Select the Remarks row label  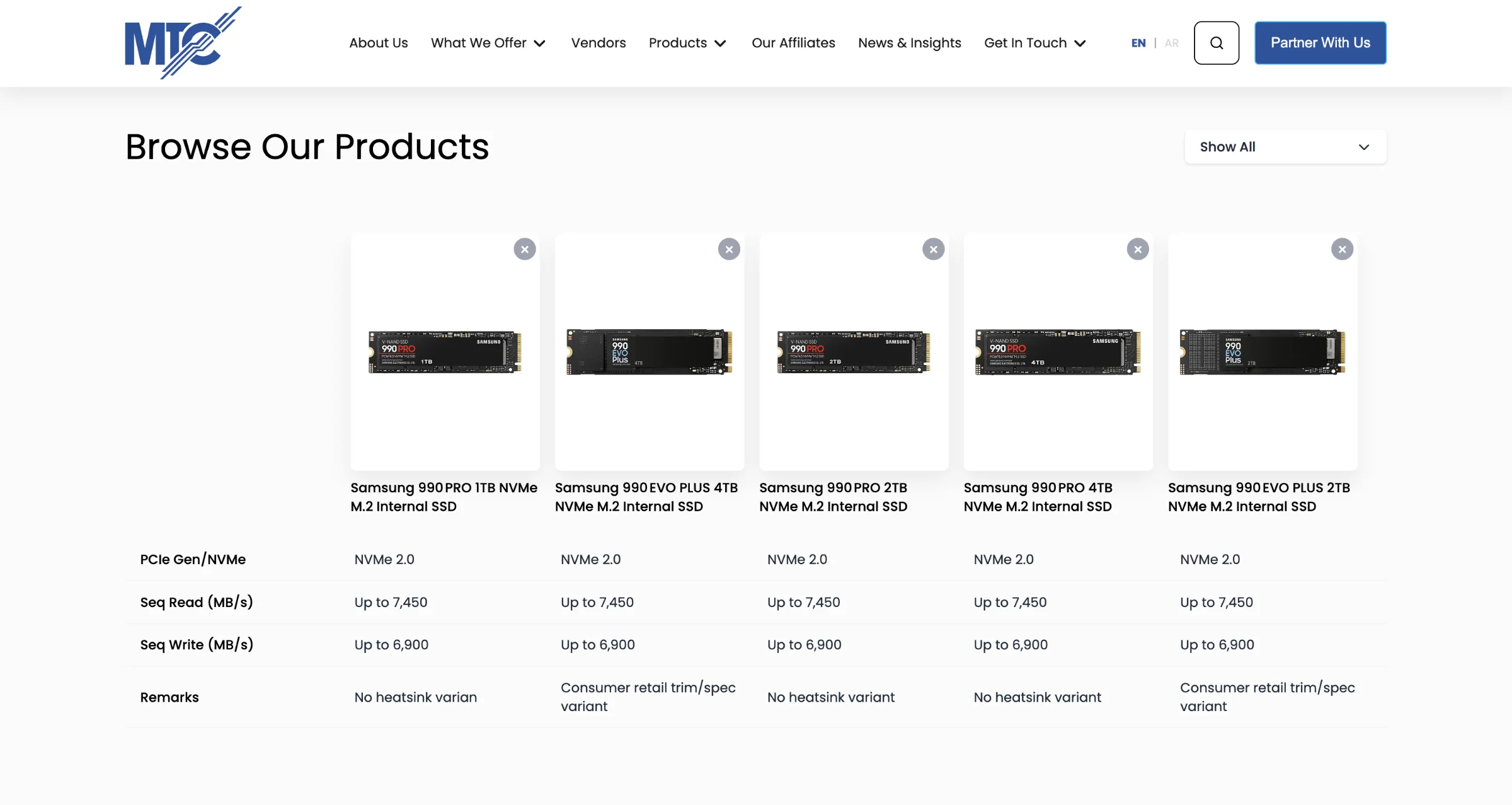pyautogui.click(x=169, y=697)
